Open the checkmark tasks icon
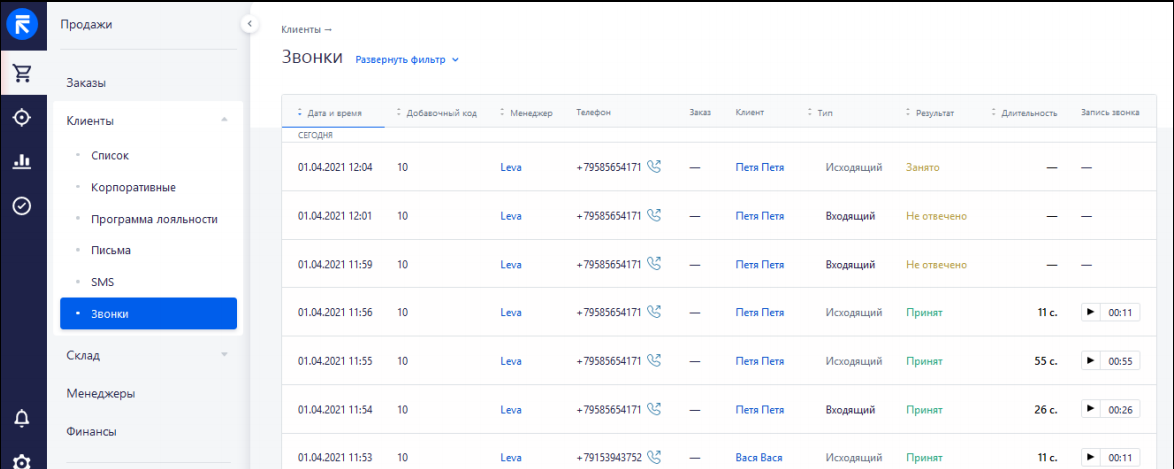 coord(22,205)
